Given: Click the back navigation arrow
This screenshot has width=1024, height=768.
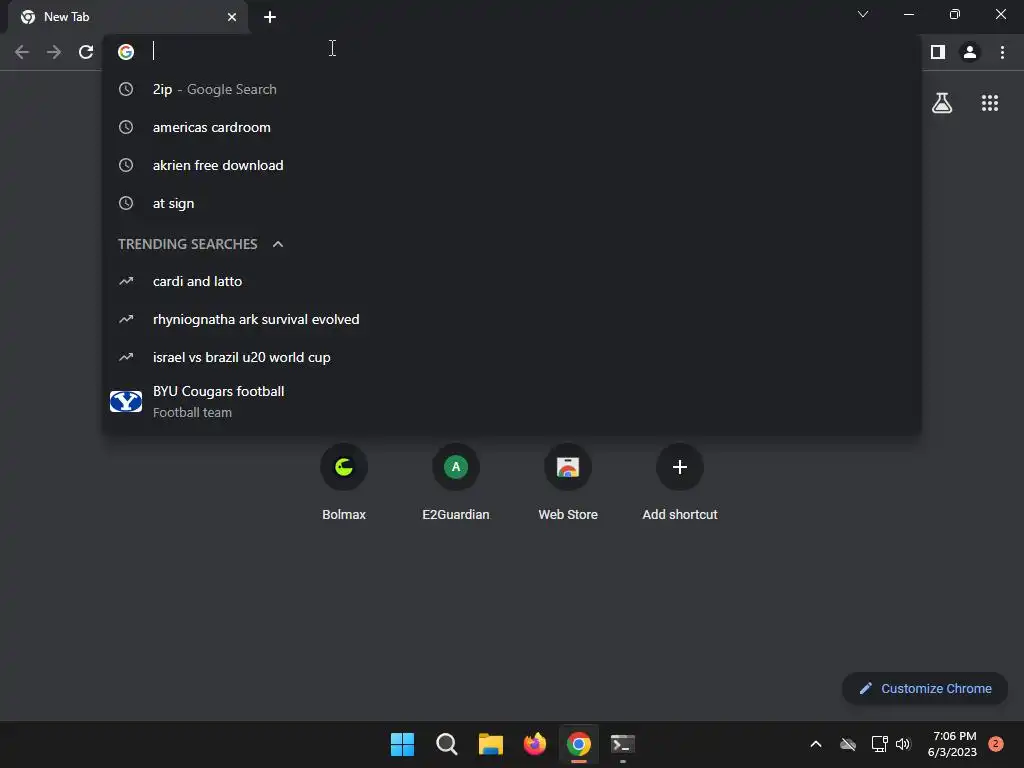Looking at the screenshot, I should point(22,52).
